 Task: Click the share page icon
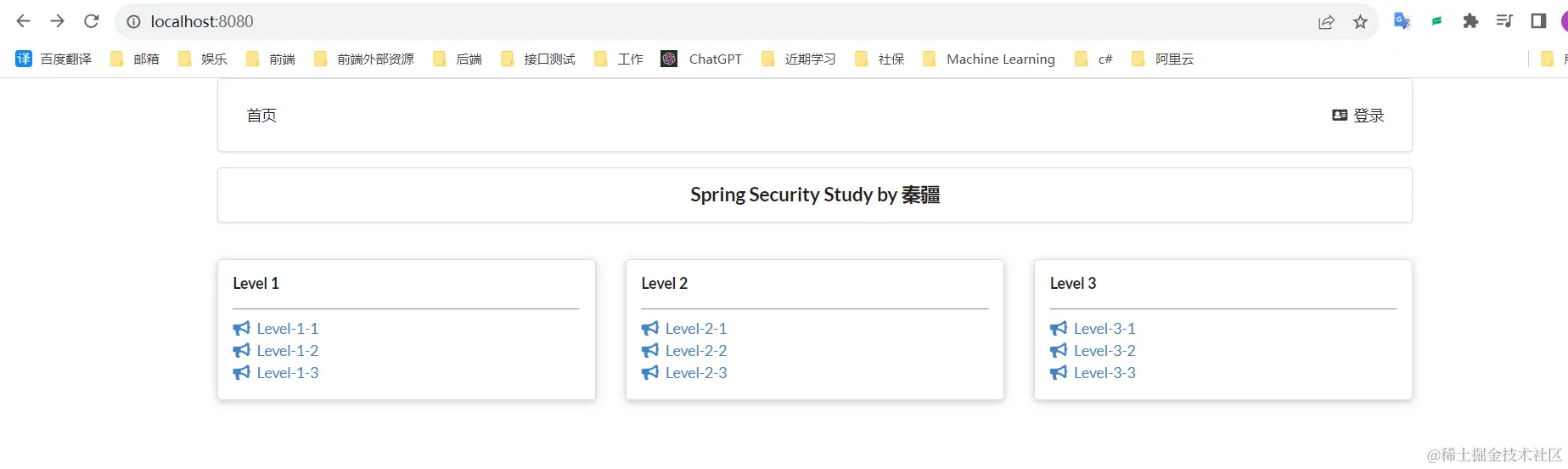[1326, 22]
